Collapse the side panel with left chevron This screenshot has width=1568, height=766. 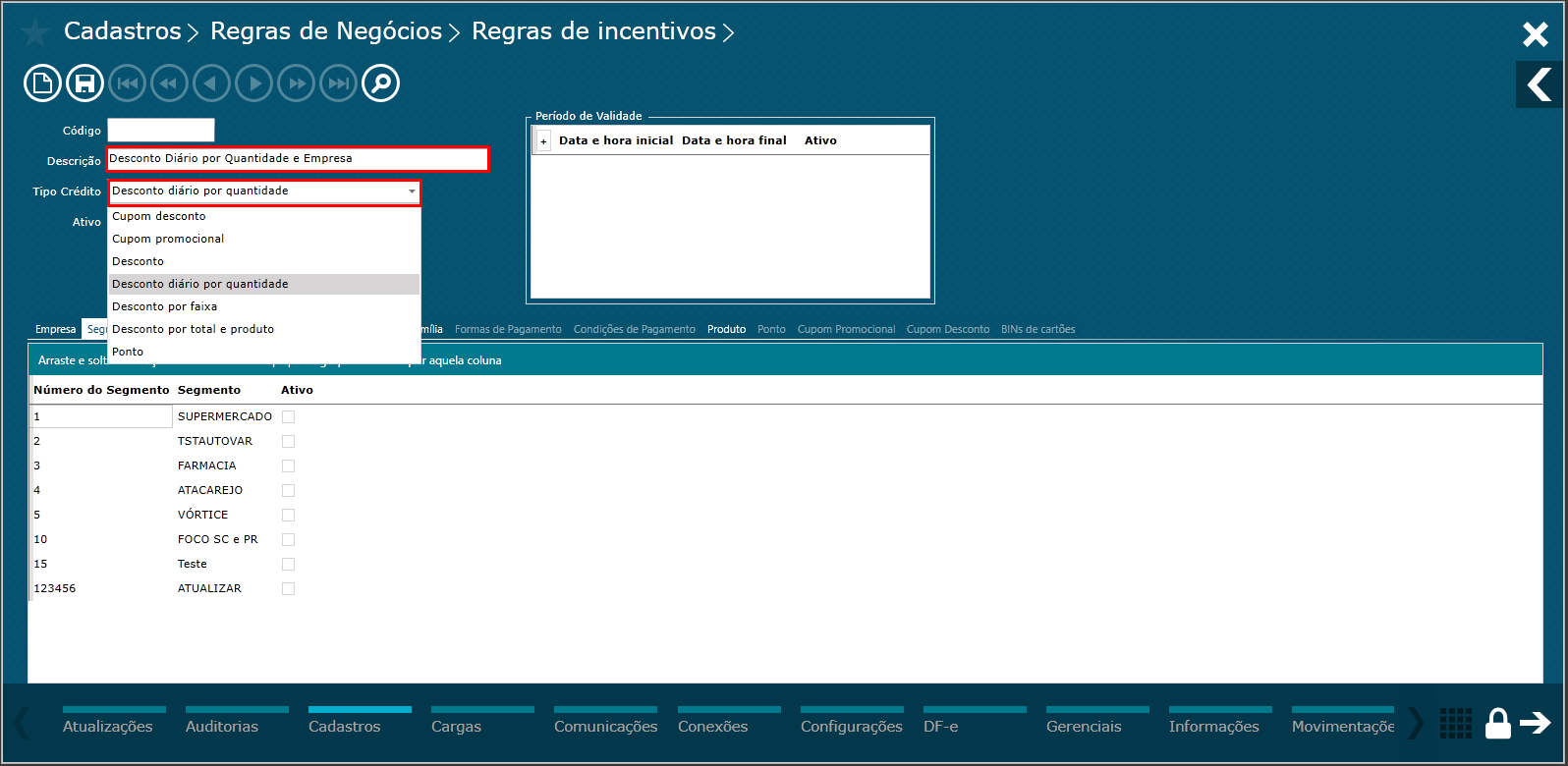pyautogui.click(x=1540, y=84)
